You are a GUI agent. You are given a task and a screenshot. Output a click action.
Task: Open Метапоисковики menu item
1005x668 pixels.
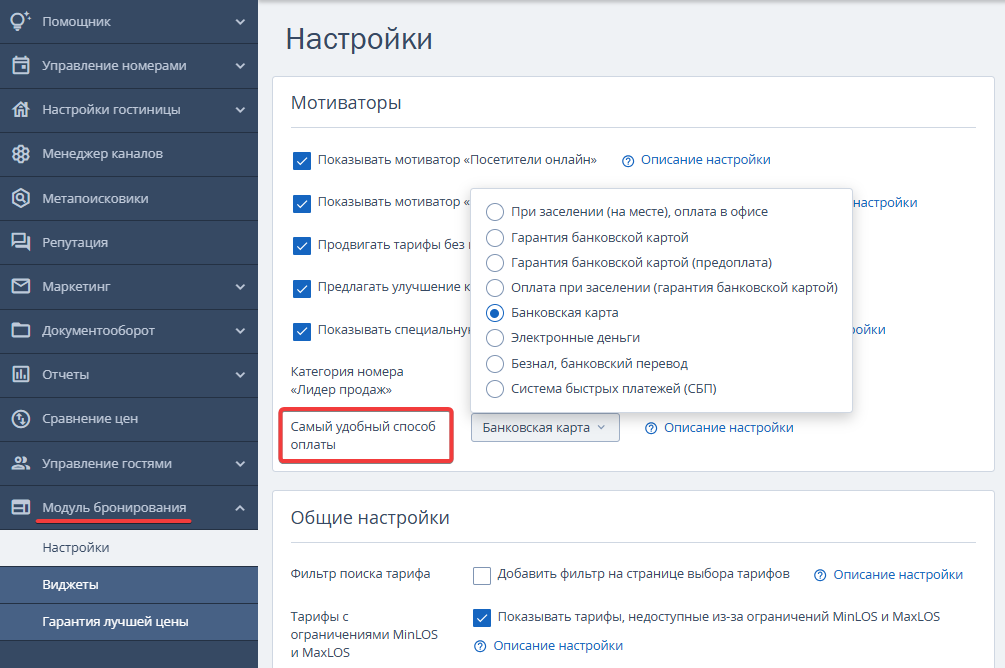(x=129, y=199)
